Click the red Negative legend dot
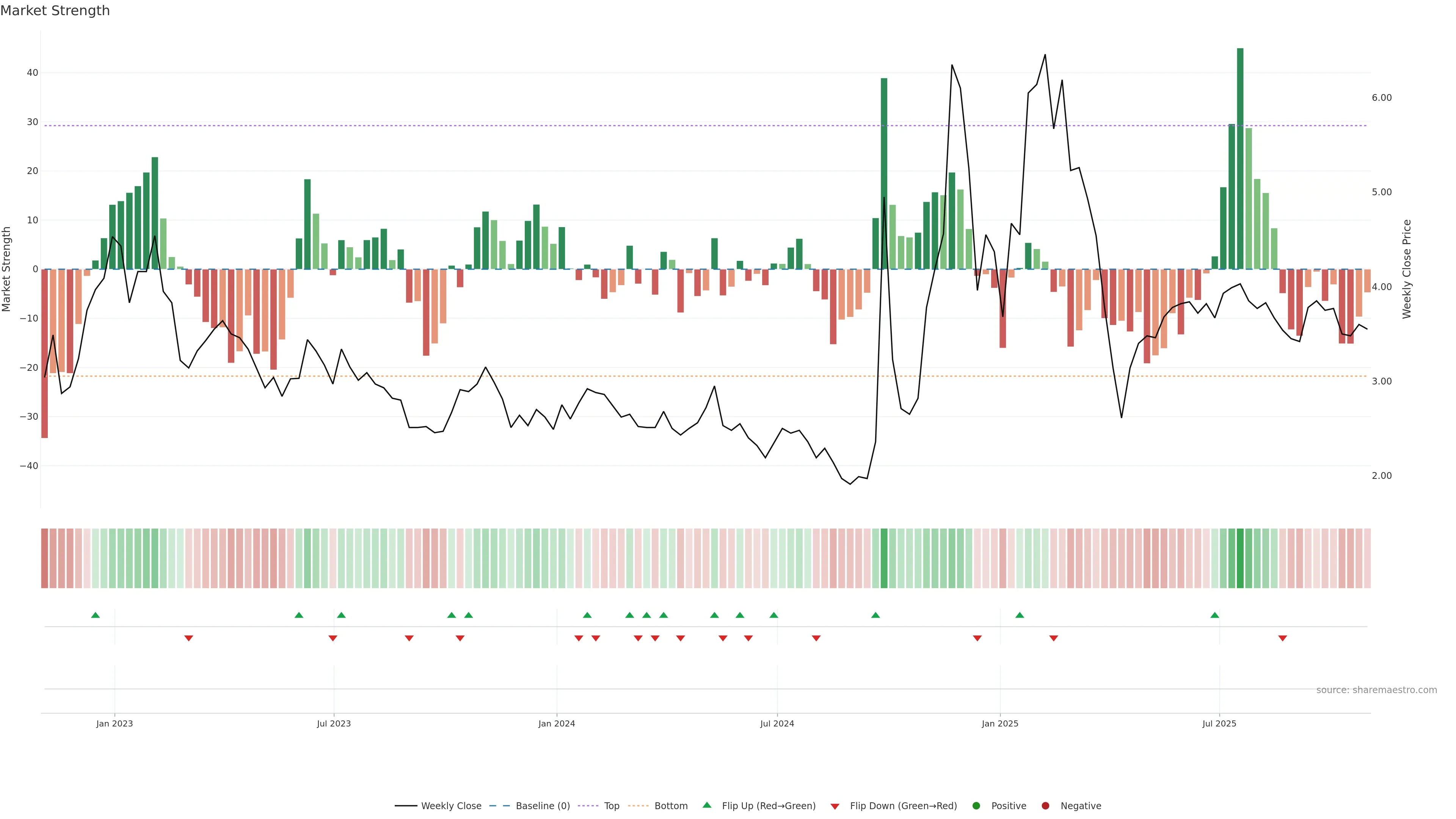The height and width of the screenshot is (819, 1456). click(1045, 806)
